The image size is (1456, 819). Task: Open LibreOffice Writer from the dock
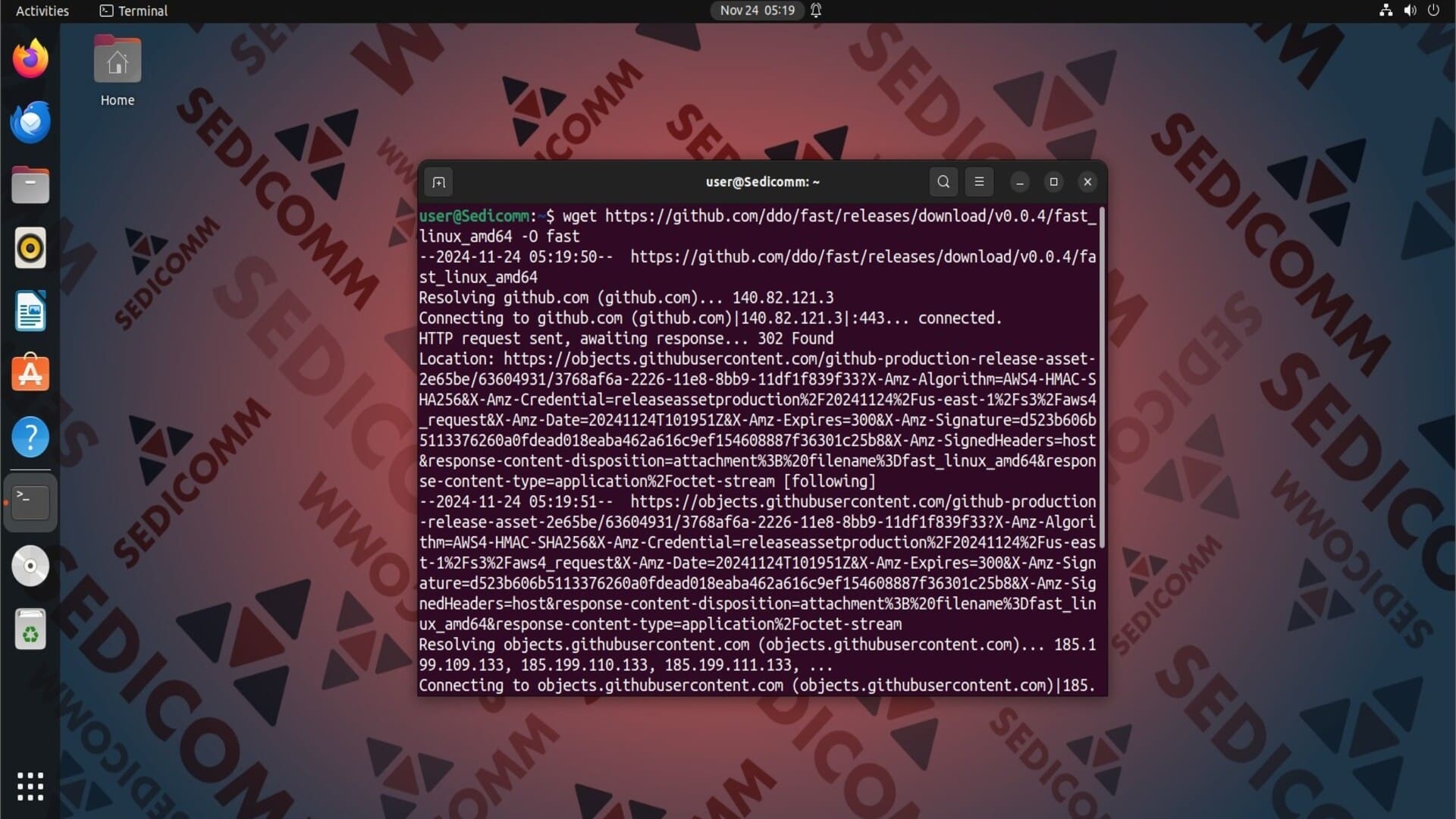[30, 311]
